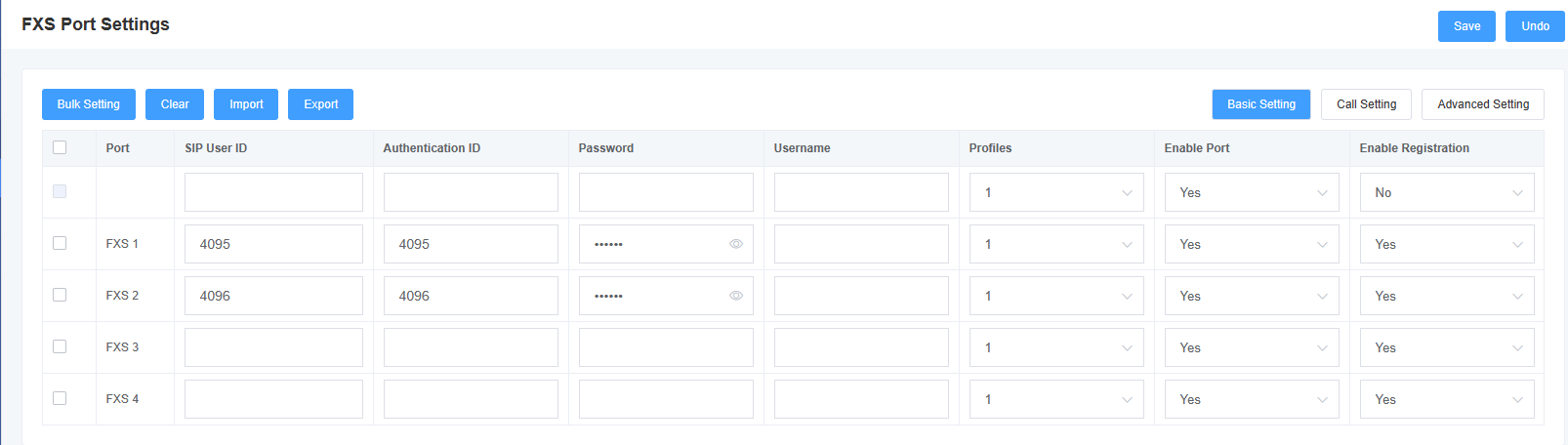This screenshot has width=1568, height=445.
Task: Tick the FXS 1 row checkbox
Action: pyautogui.click(x=60, y=243)
